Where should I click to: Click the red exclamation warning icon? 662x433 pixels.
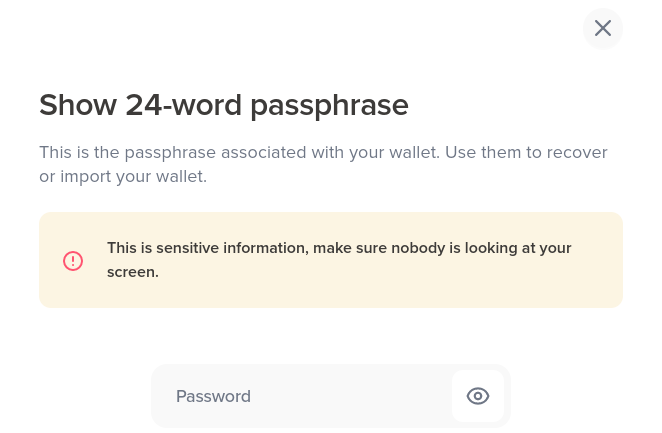73,261
